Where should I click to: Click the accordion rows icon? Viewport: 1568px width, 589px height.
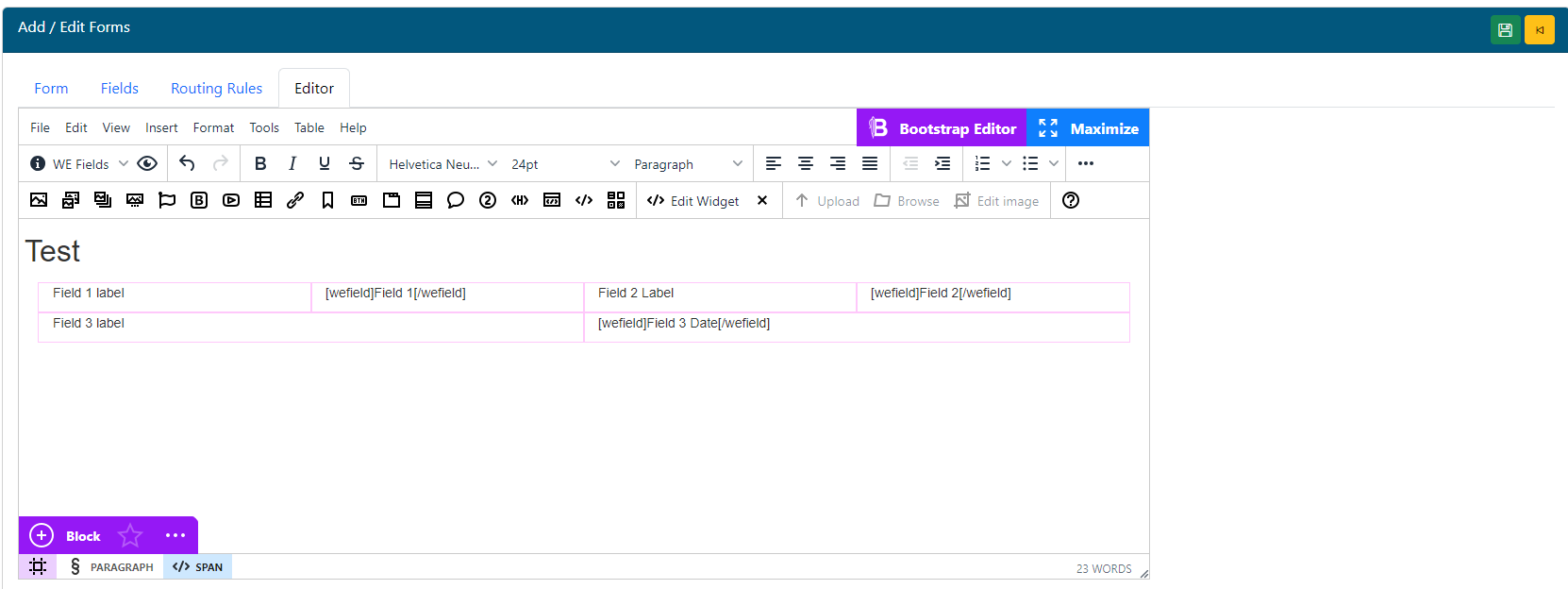pyautogui.click(x=424, y=200)
